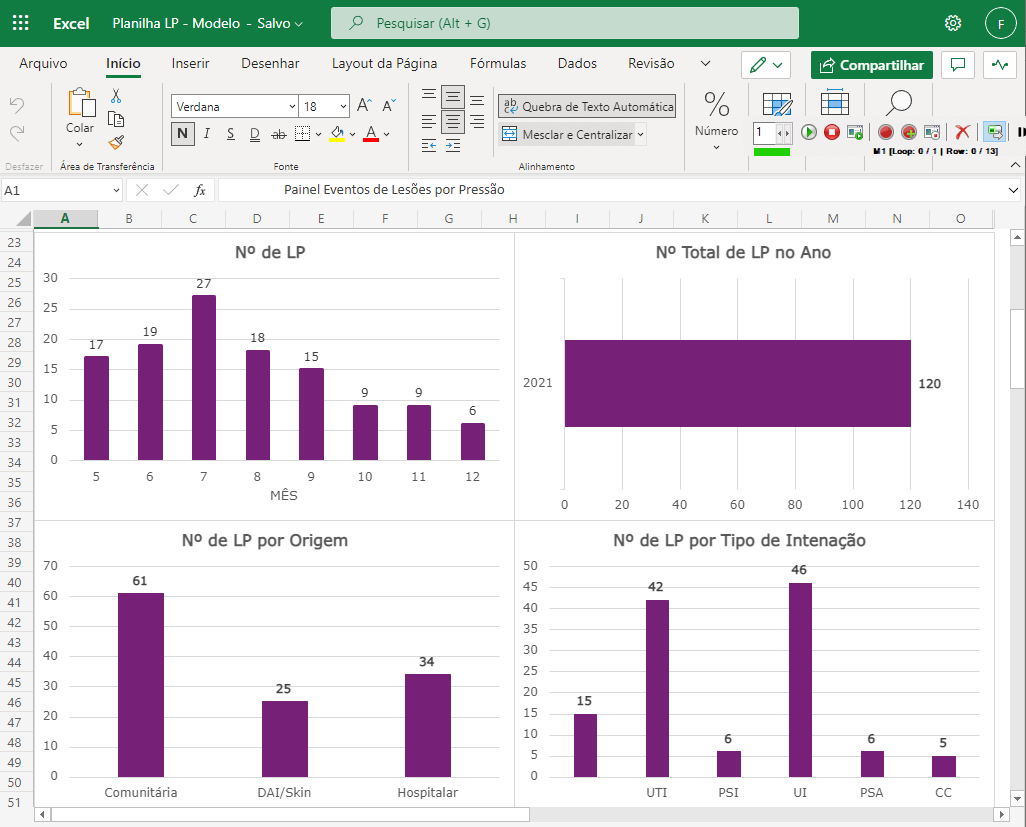Delete macro with the red X
Screen dimensions: 1026x827
pyautogui.click(x=962, y=132)
